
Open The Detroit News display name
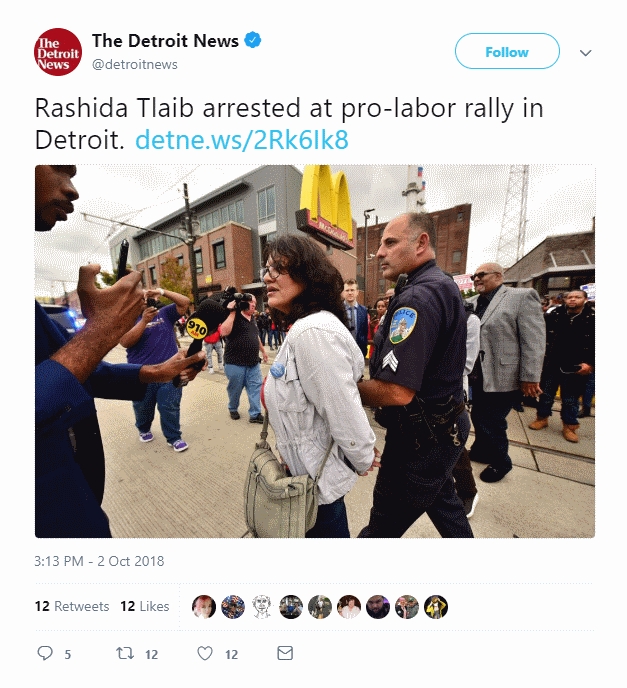[x=165, y=41]
